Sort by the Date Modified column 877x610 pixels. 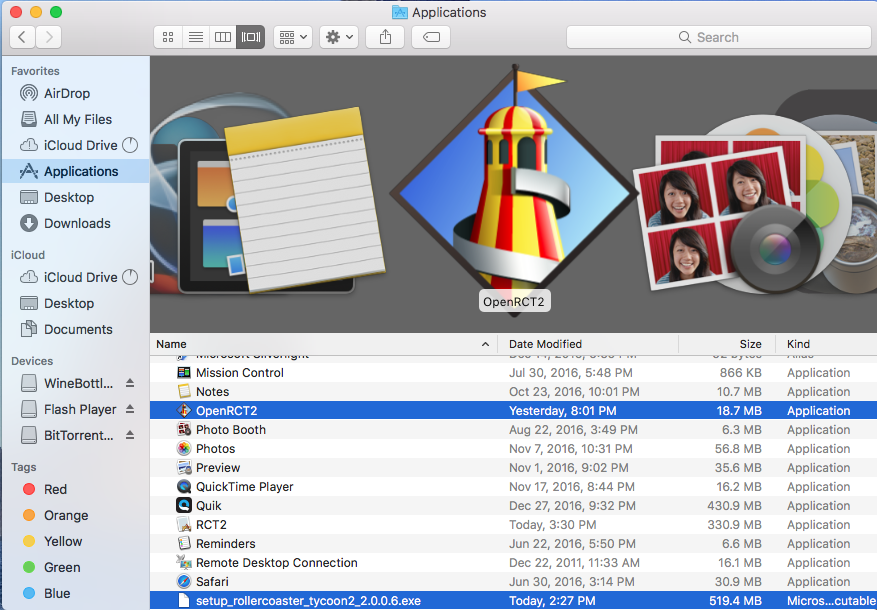coord(588,344)
